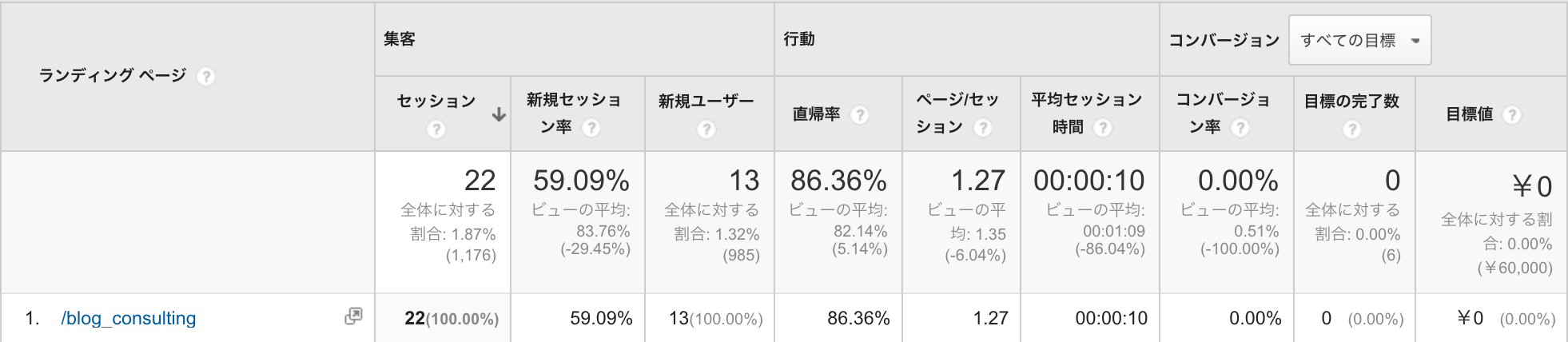Click help icon beside コンバージョン率
This screenshot has width=1568, height=342.
tap(1240, 127)
